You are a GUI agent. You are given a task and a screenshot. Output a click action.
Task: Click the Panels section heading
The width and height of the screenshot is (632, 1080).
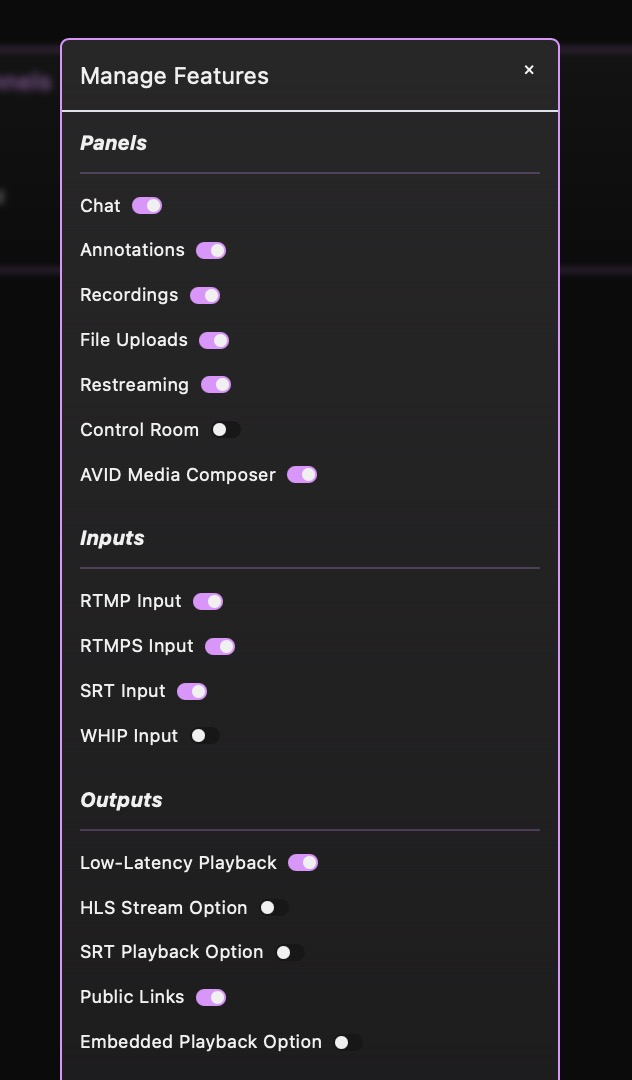coord(113,143)
